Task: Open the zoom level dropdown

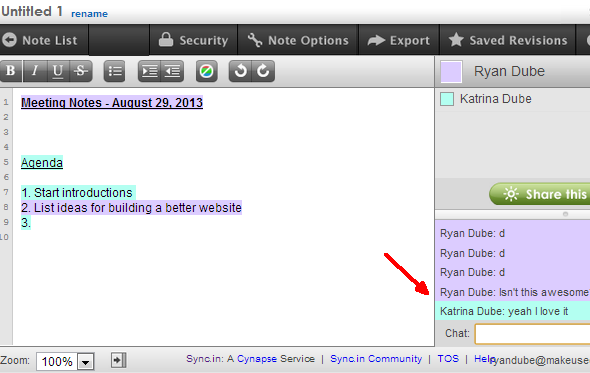Action: coord(86,362)
